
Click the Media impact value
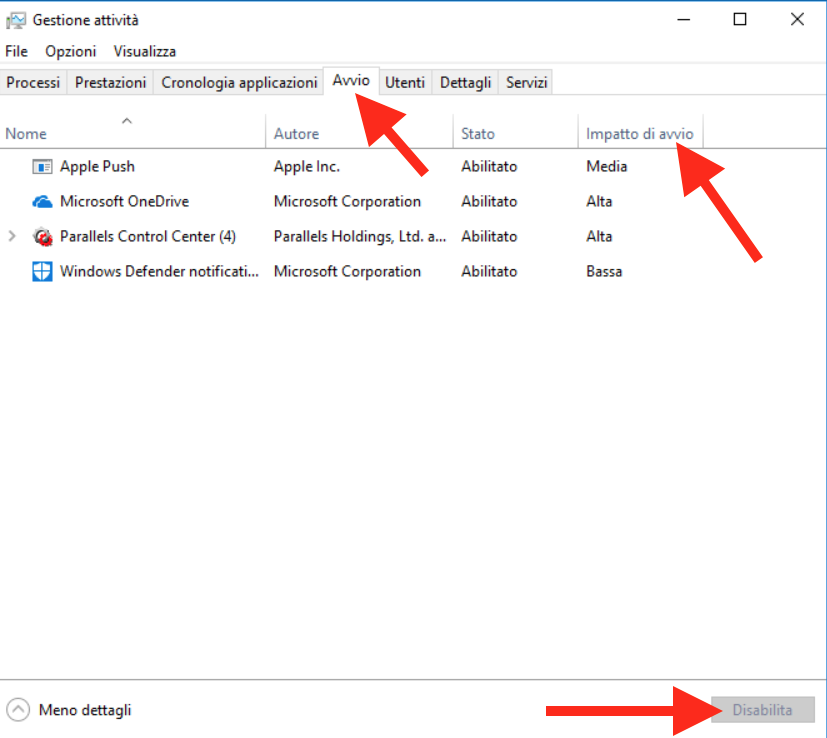pos(607,167)
